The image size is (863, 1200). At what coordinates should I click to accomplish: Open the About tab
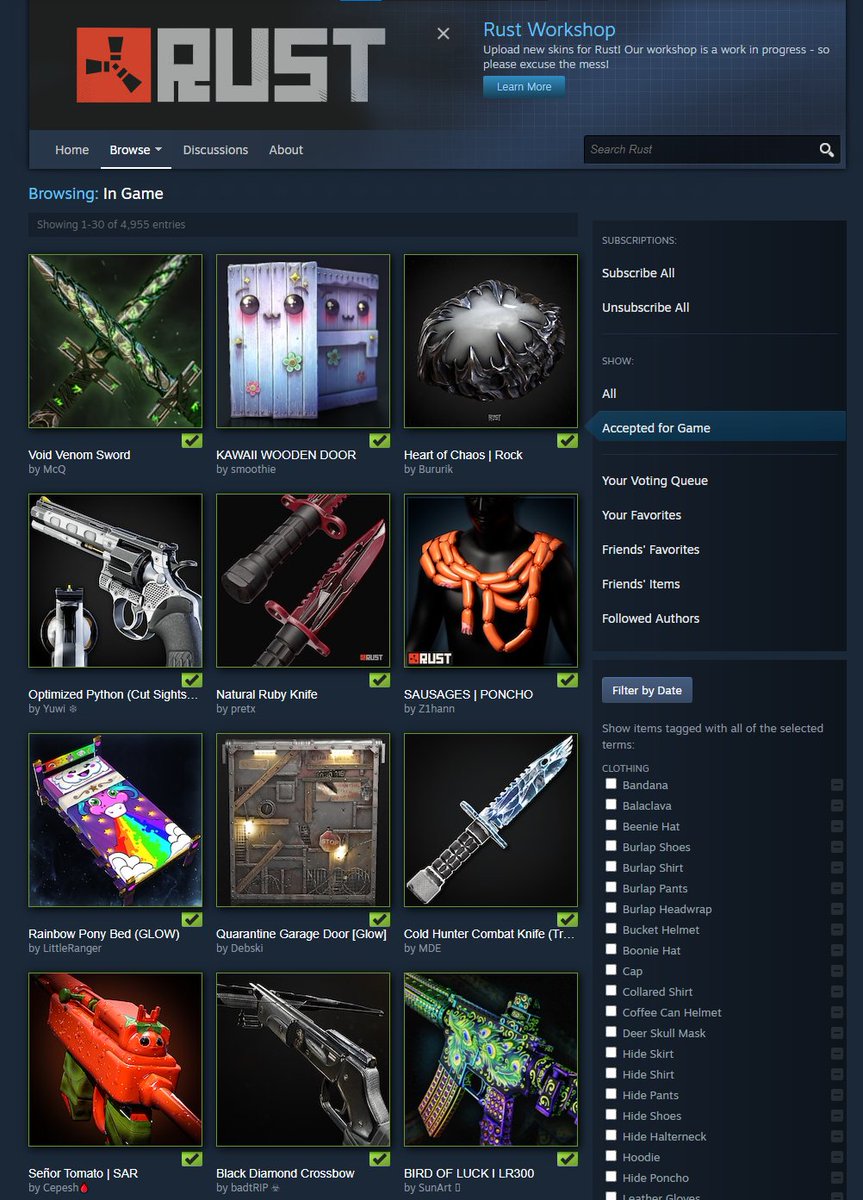tap(286, 150)
